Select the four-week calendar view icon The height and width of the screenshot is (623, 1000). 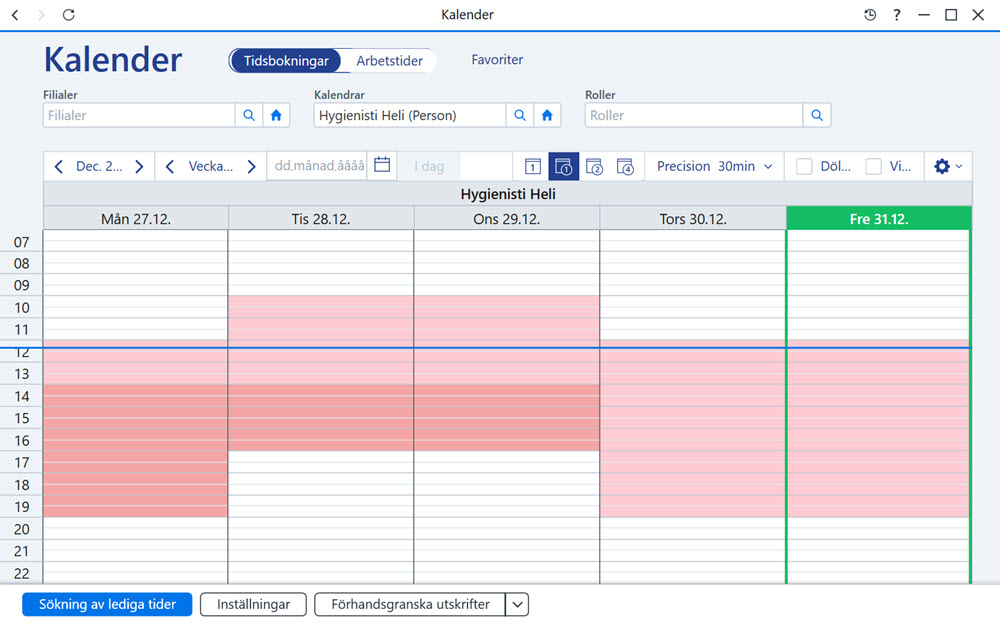tap(625, 166)
